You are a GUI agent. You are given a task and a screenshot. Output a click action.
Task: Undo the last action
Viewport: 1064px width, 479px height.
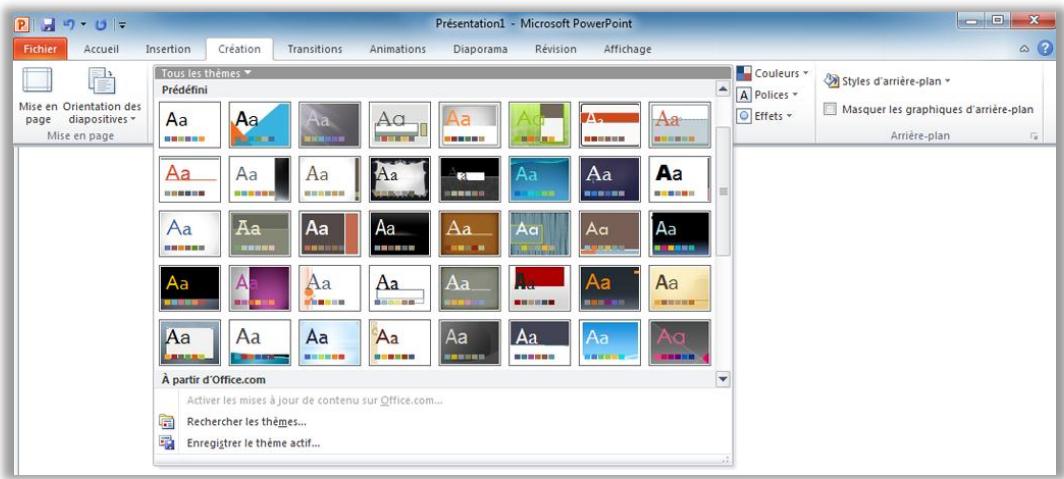pyautogui.click(x=69, y=24)
